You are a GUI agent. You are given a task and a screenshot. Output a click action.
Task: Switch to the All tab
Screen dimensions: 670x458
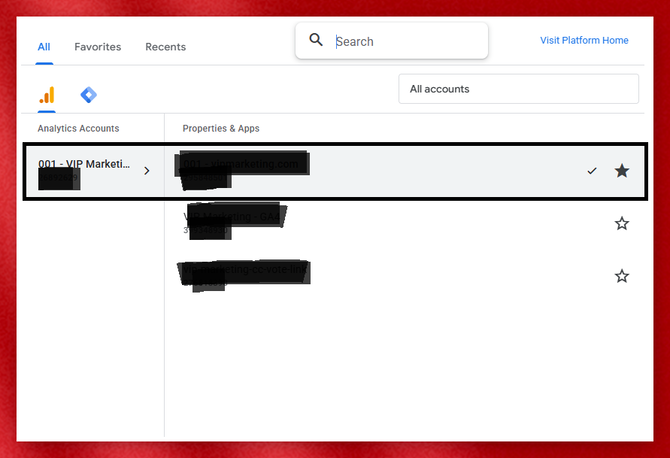pyautogui.click(x=44, y=47)
